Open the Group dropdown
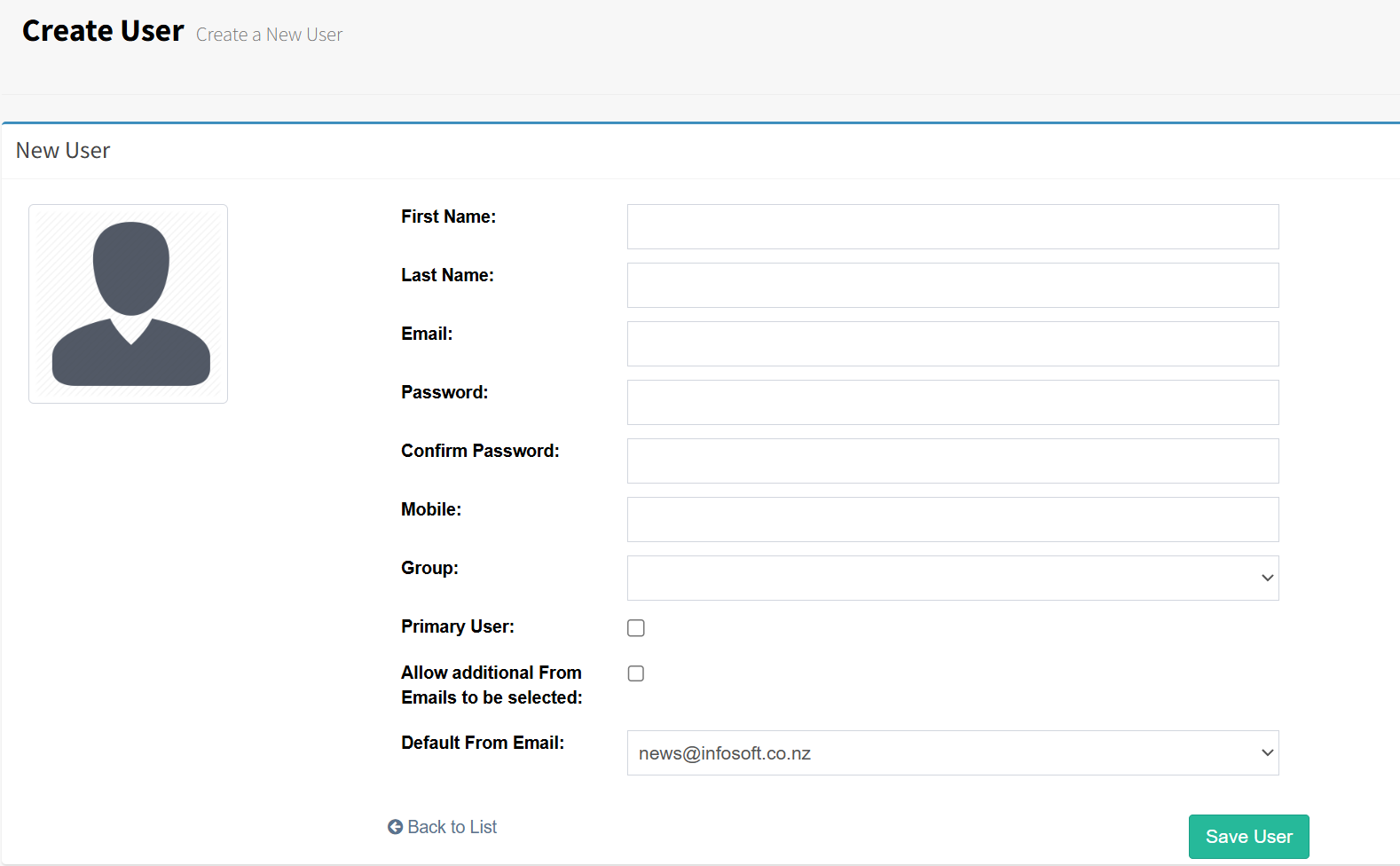This screenshot has width=1400, height=866. point(953,578)
